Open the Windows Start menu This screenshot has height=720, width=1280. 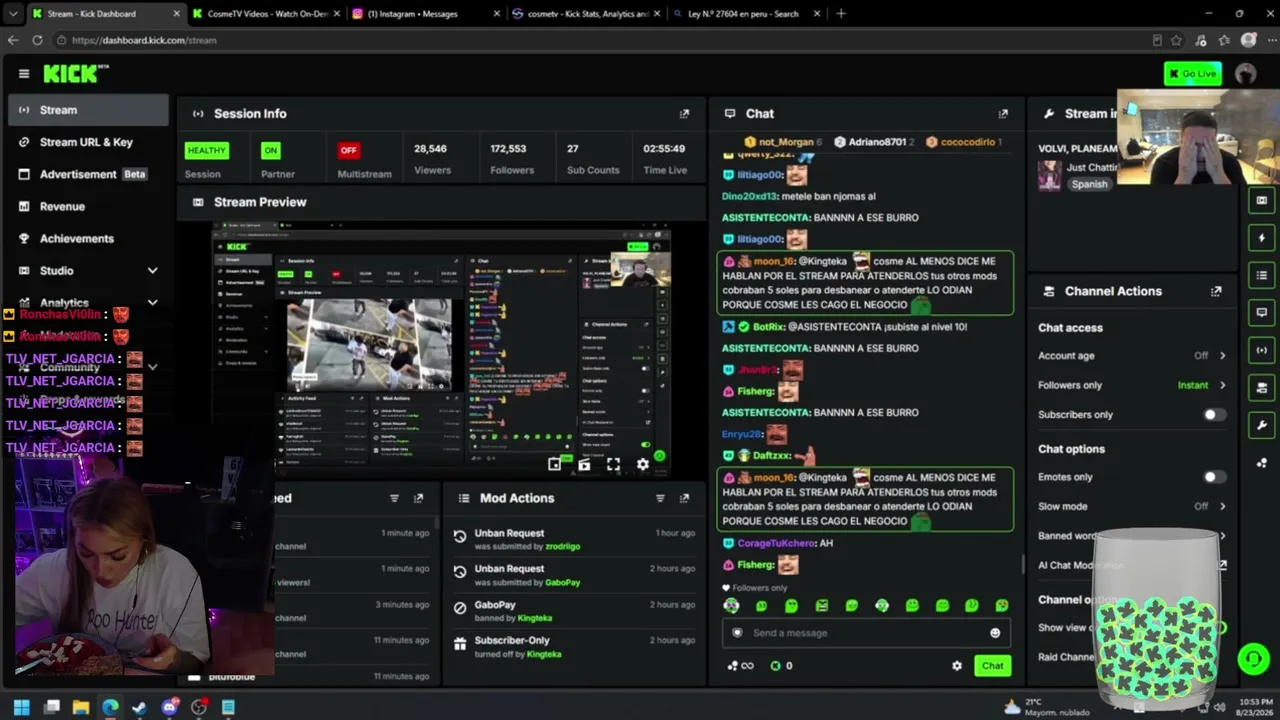point(22,707)
